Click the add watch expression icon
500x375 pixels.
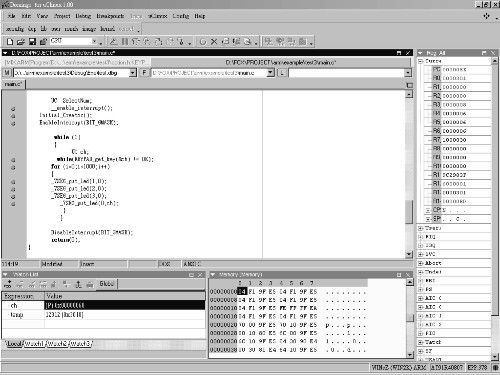(x=8, y=284)
